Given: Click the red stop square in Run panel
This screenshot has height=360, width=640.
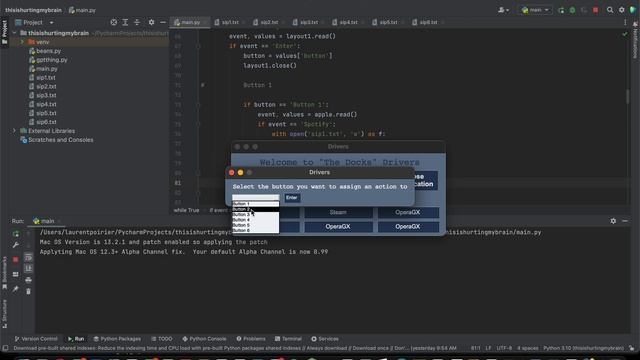Looking at the screenshot, I should 16,260.
